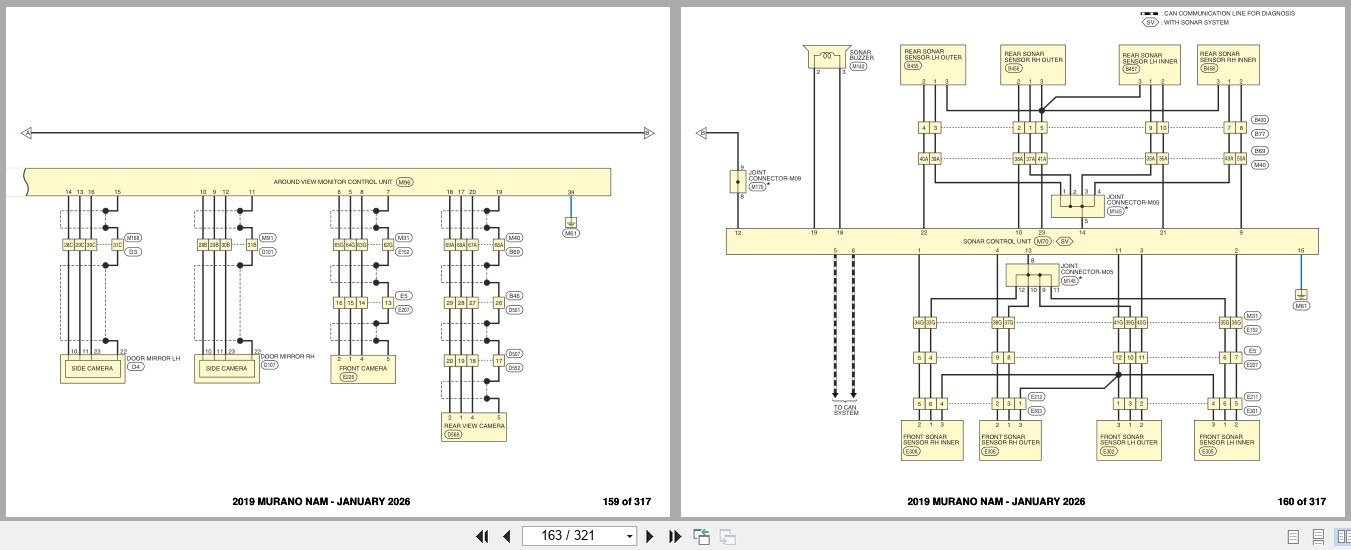This screenshot has height=550, width=1351.
Task: Click the ground symbol on the right page
Action: pos(1301,295)
